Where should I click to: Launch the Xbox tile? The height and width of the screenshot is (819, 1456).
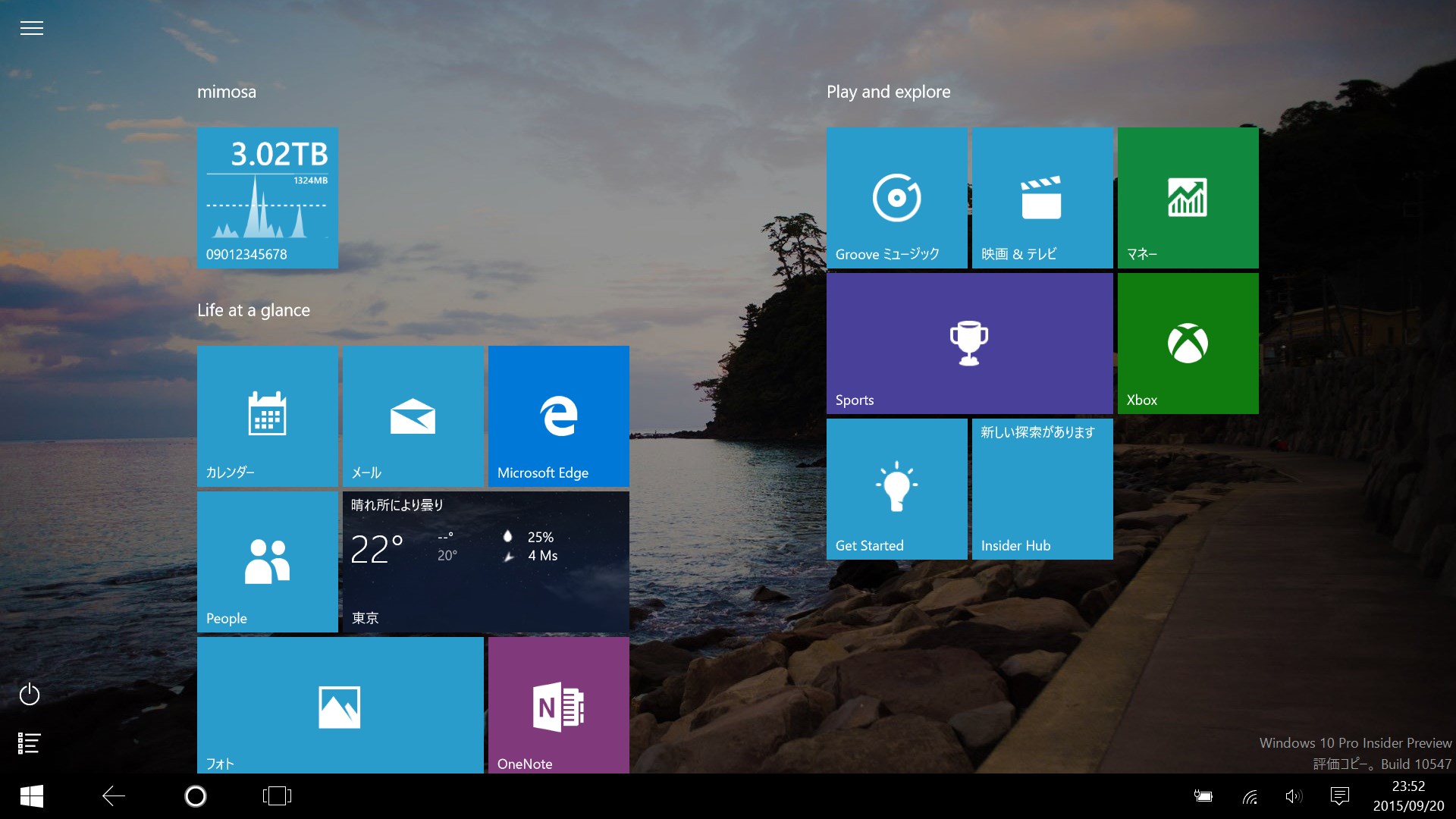[1188, 343]
